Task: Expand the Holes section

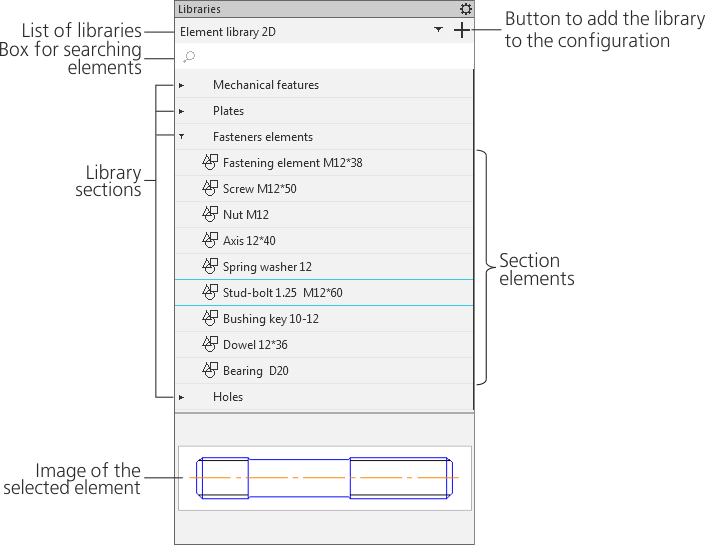Action: tap(182, 397)
